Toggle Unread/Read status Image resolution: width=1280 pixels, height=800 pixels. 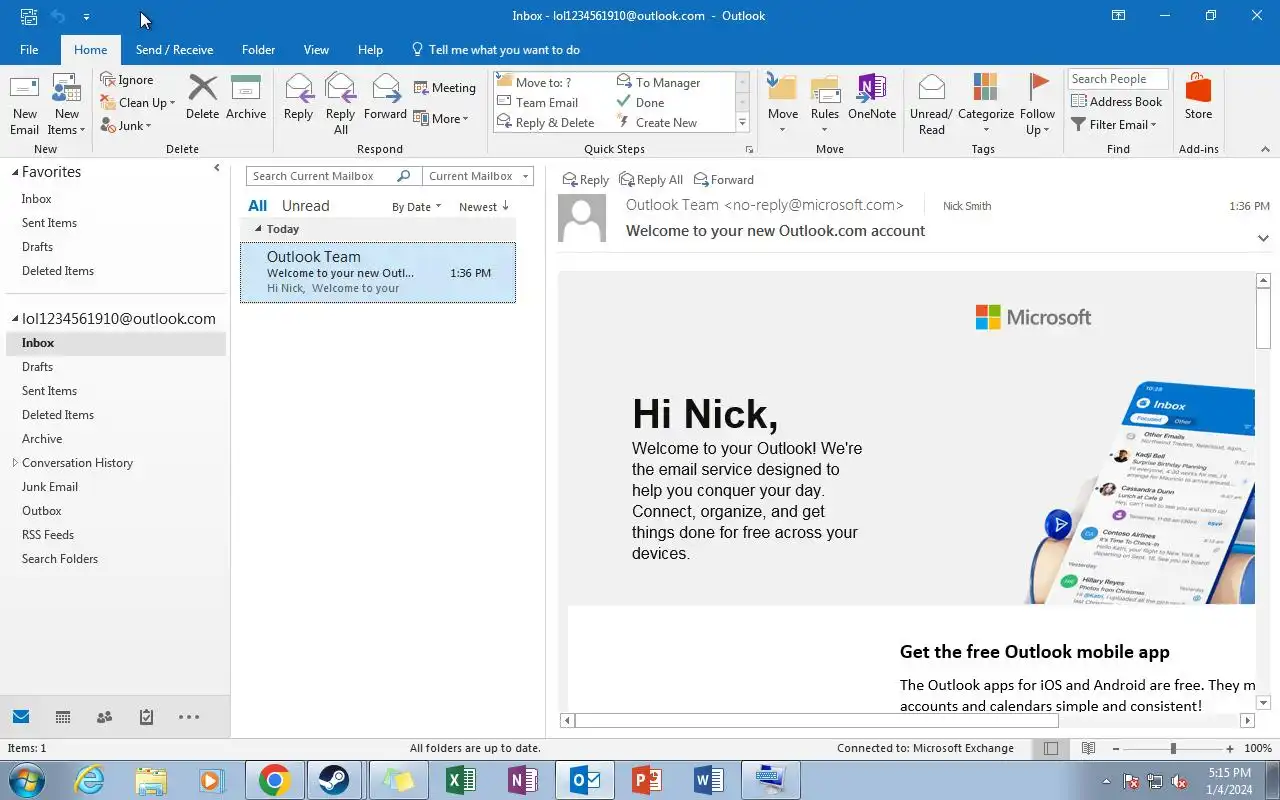(x=931, y=105)
